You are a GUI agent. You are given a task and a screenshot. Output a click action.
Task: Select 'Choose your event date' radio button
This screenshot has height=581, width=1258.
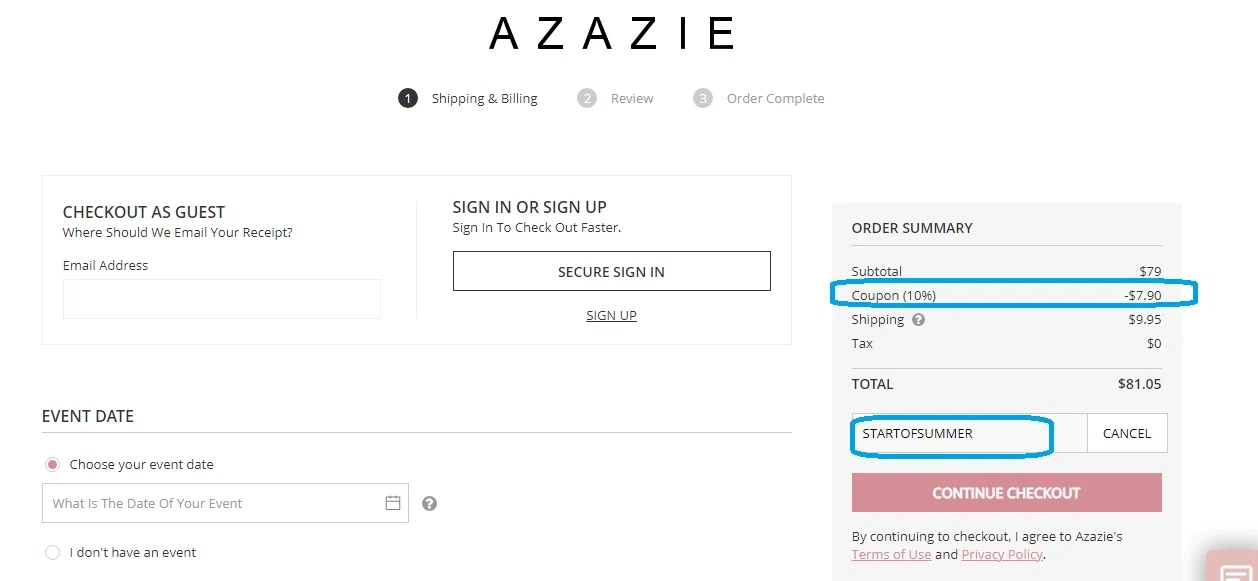coord(53,464)
